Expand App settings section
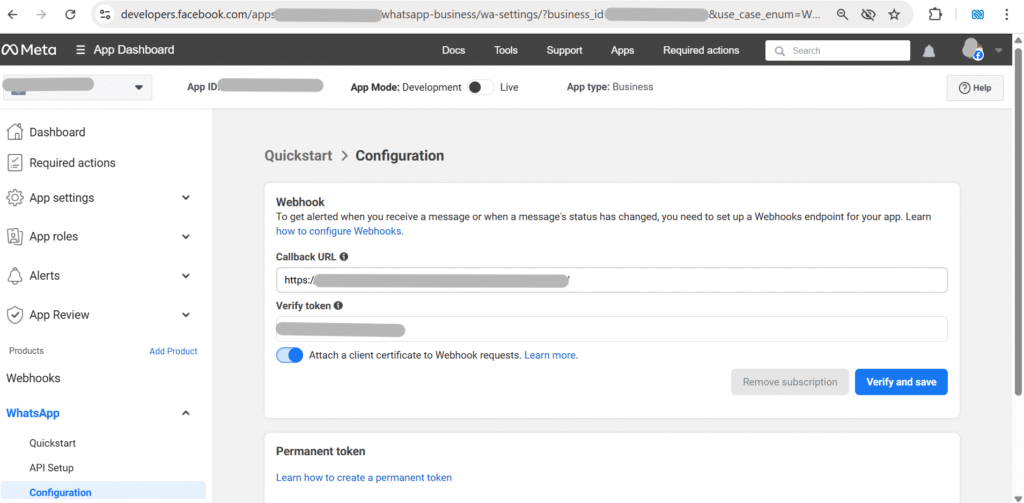The width and height of the screenshot is (1024, 503). pos(185,198)
